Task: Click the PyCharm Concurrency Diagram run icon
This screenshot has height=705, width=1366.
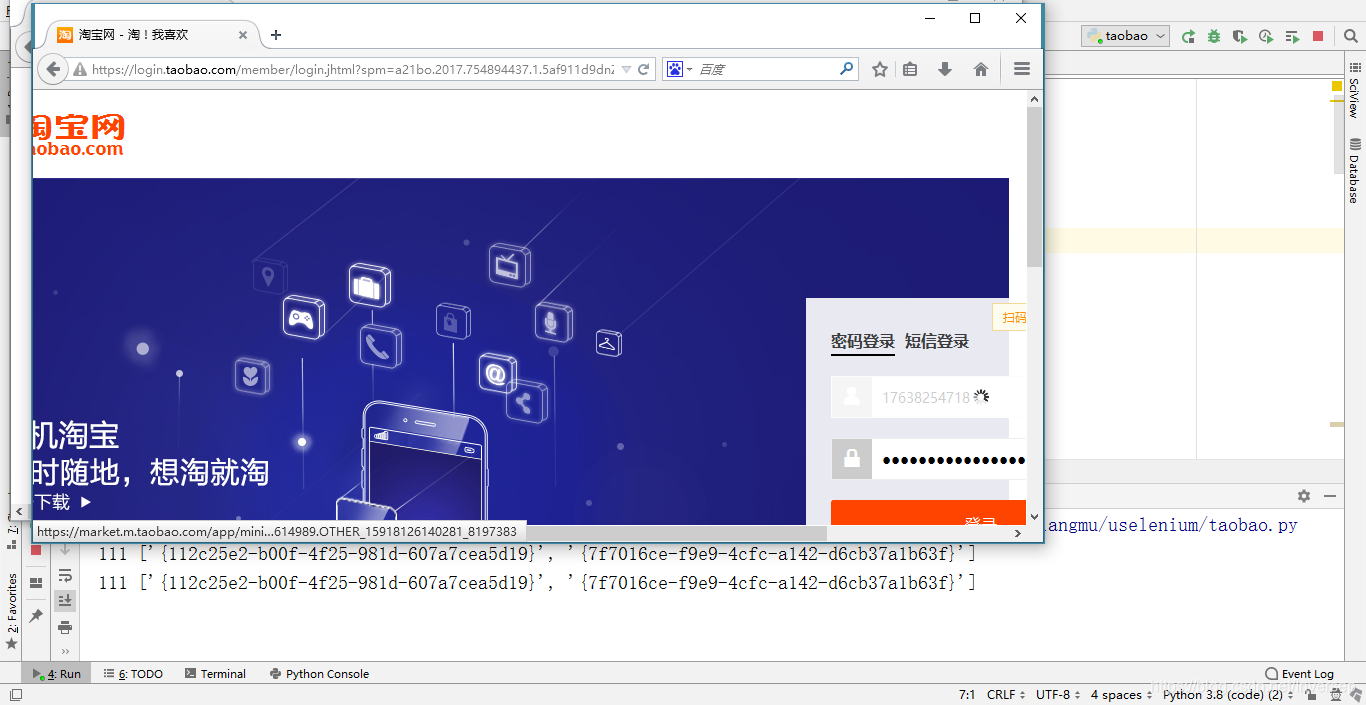Action: pyautogui.click(x=1292, y=36)
